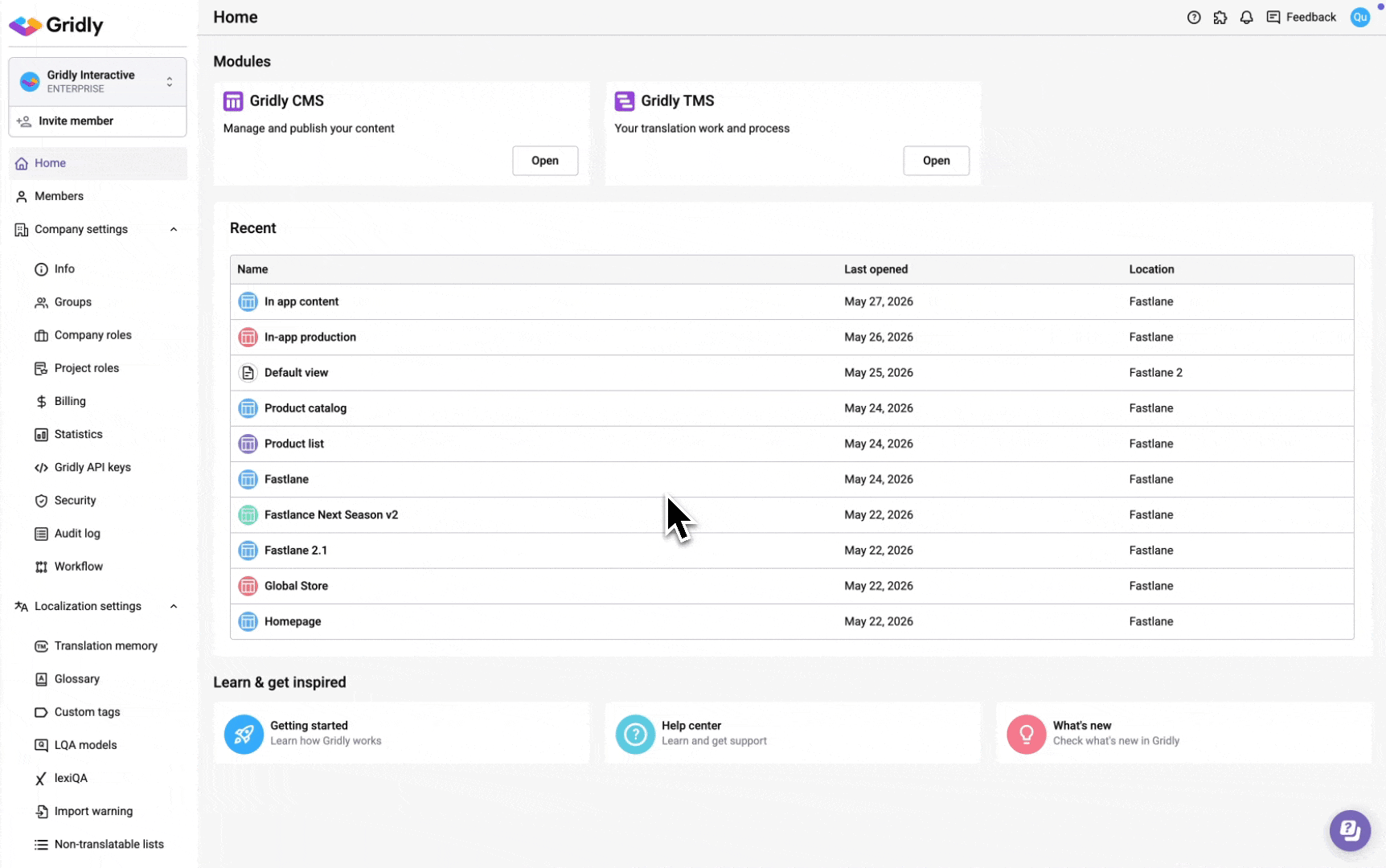Click the What's new lightbulb icon
Viewport: 1386px width, 868px height.
pyautogui.click(x=1027, y=734)
